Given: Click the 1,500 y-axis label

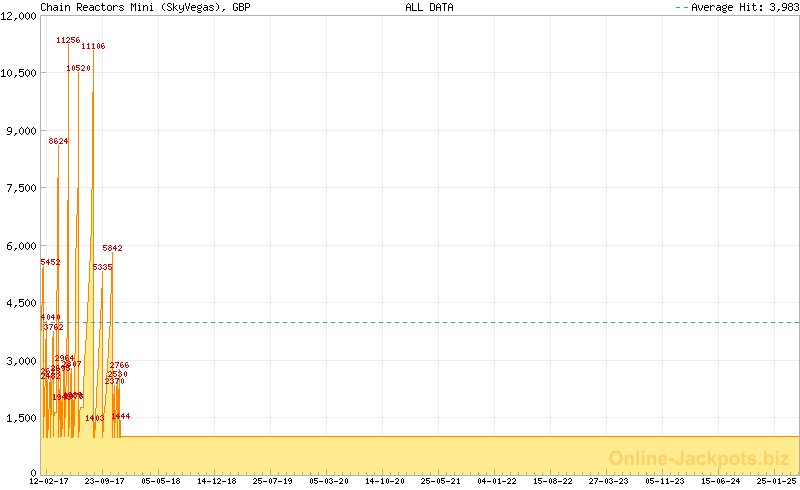Looking at the screenshot, I should (x=22, y=418).
